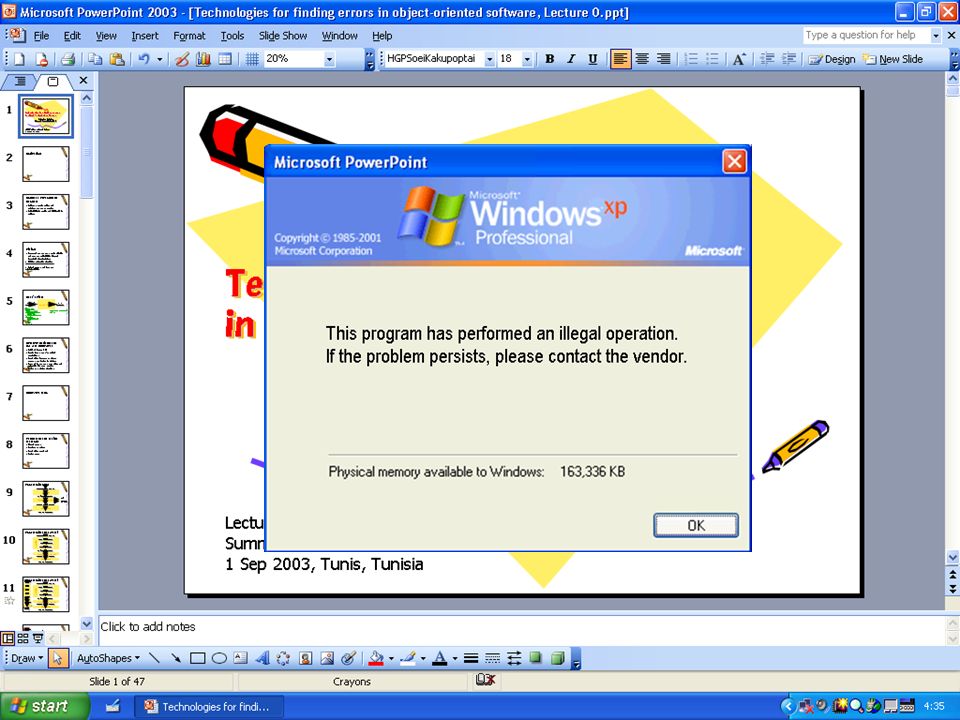Click the Undo arrow icon
This screenshot has height=720, width=960.
(x=144, y=59)
